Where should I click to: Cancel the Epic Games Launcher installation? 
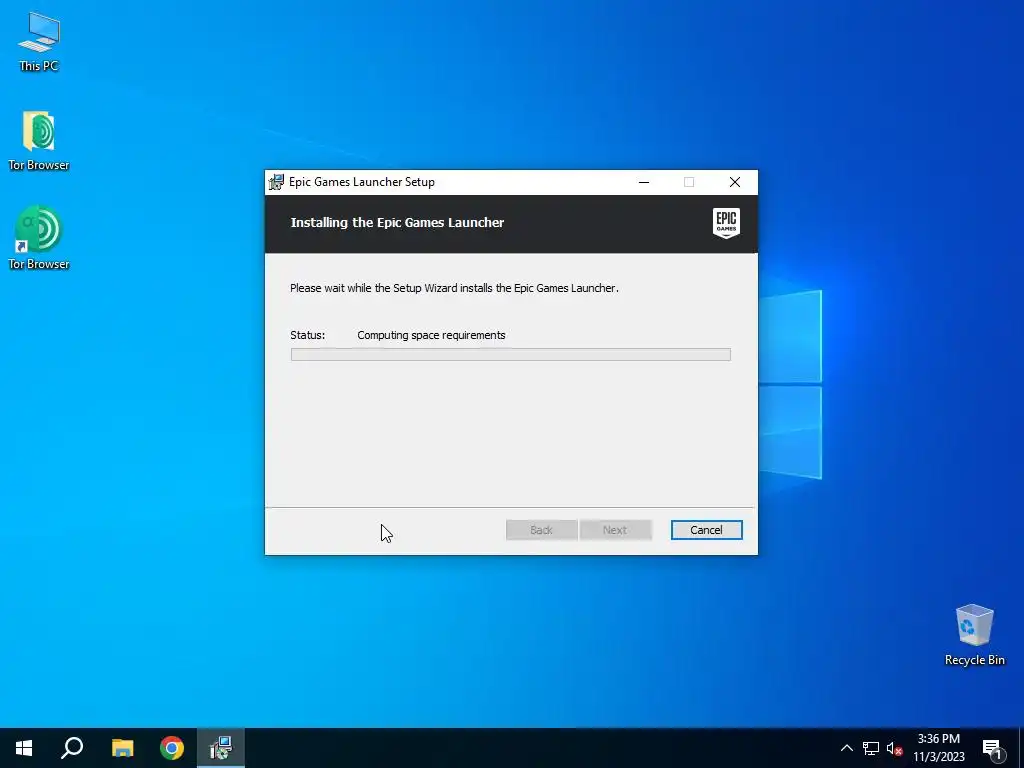pos(707,530)
